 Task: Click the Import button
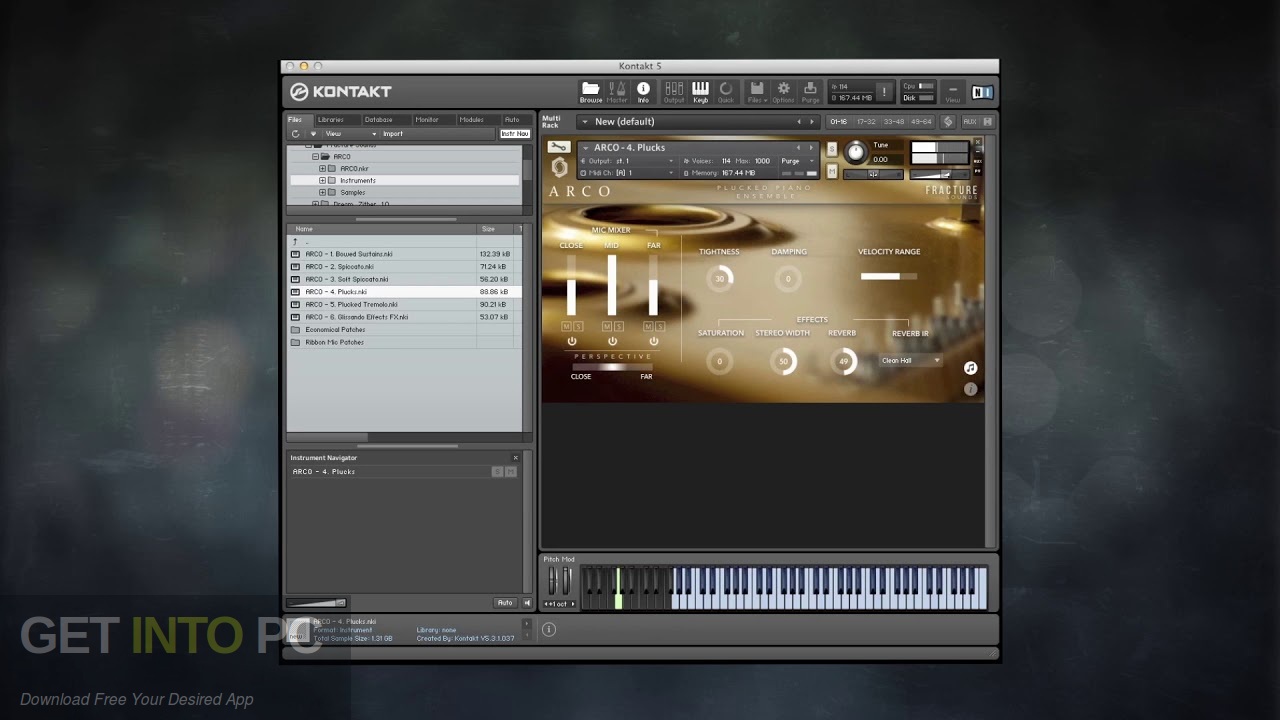click(393, 134)
